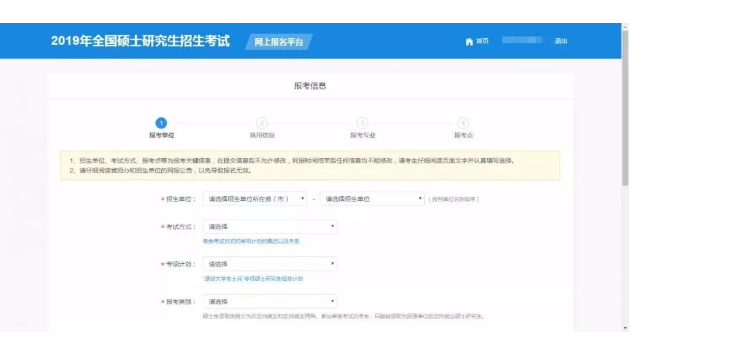Click the scrollbar down arrow
This screenshot has height=364, width=742.
[x=625, y=328]
